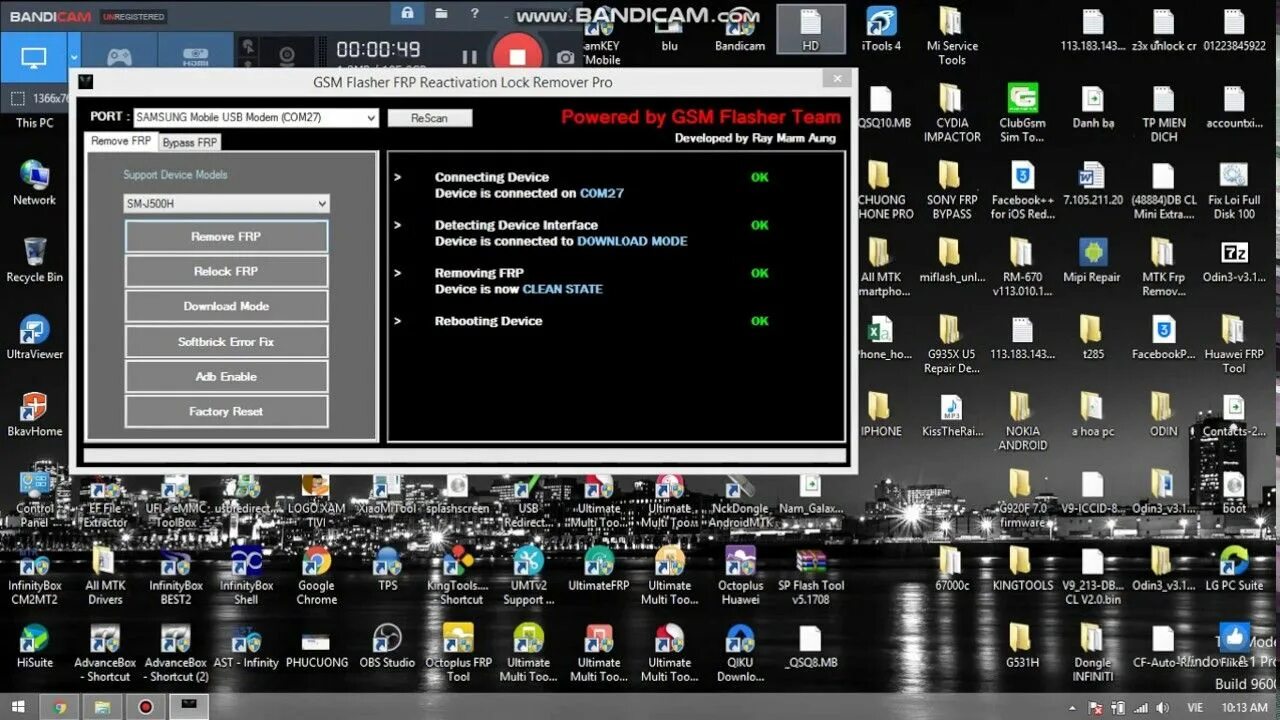Click the Adb Enable button
1280x720 pixels.
click(x=226, y=377)
